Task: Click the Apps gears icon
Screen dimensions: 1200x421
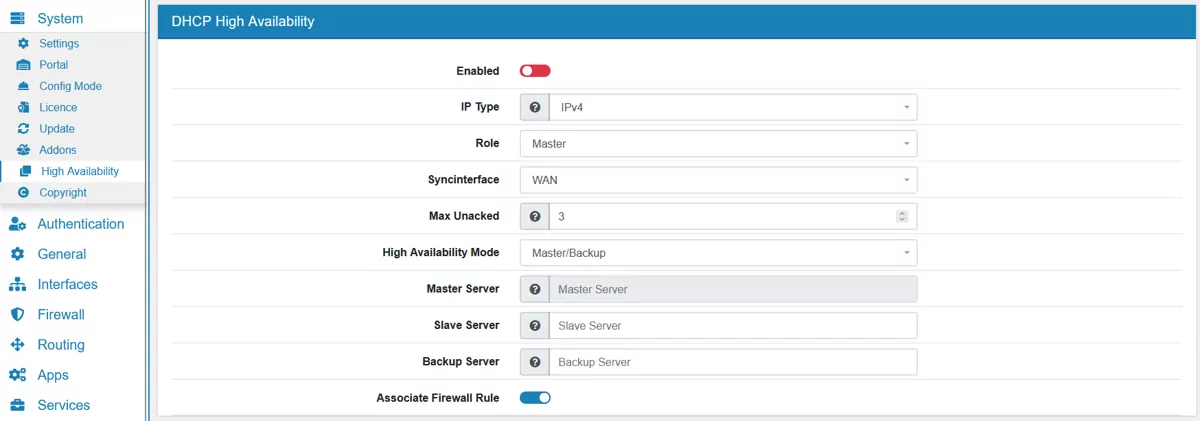Action: click(x=17, y=375)
